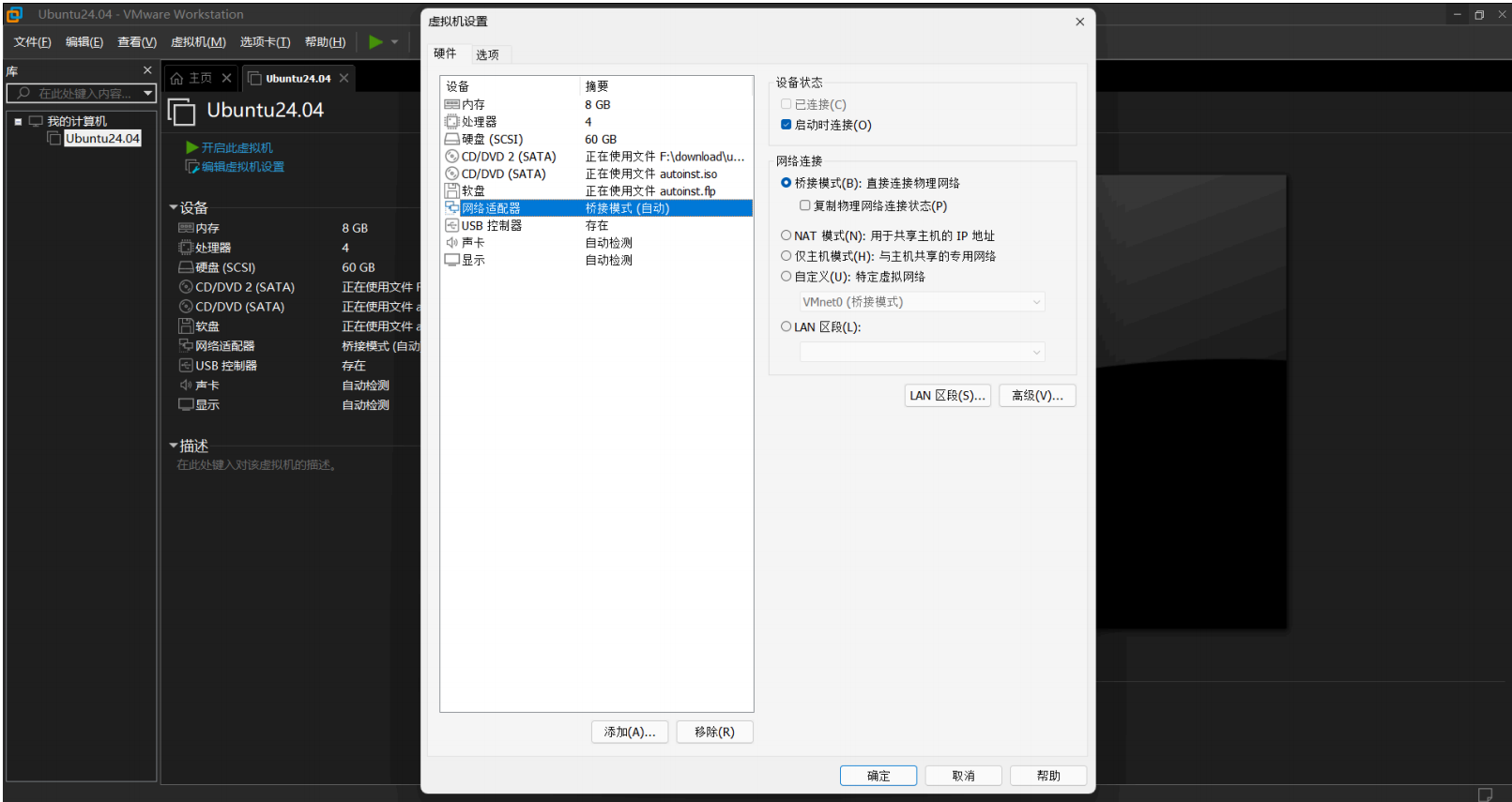Image resolution: width=1512 pixels, height=802 pixels.
Task: Click the hard disk (SCSI) icon in the dialog list
Action: coord(452,139)
